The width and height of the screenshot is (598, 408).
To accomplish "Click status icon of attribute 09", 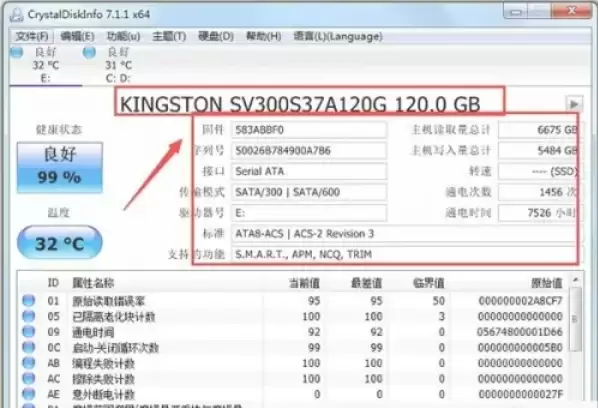I will 29,332.
